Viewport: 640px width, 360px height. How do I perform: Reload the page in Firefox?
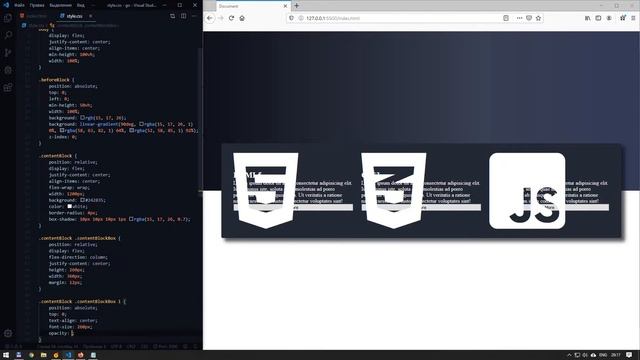click(x=231, y=18)
